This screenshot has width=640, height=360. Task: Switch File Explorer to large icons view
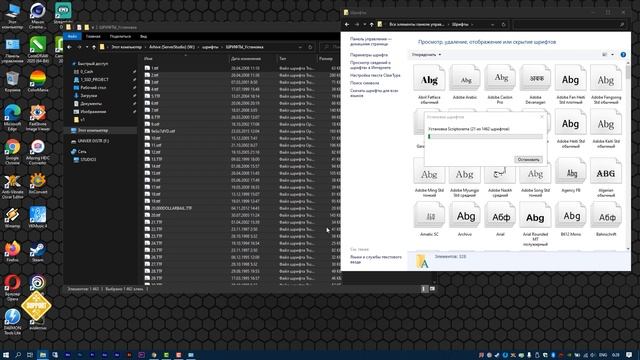432,289
